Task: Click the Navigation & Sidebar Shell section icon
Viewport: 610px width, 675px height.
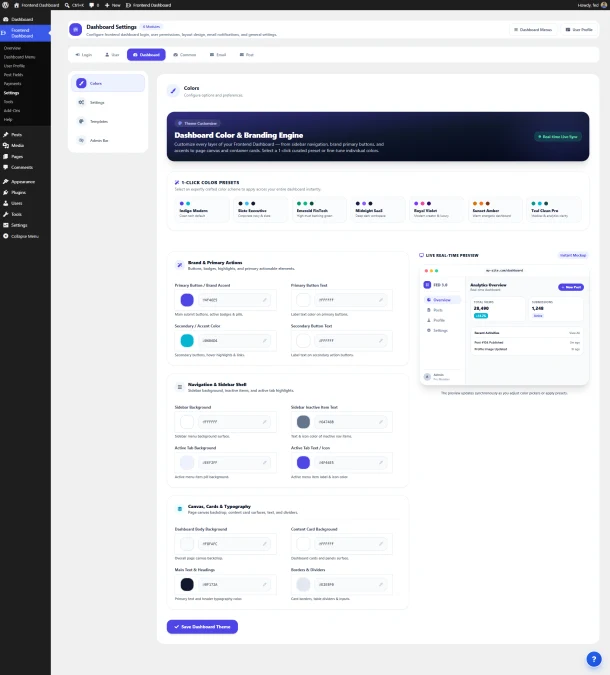Action: pos(180,387)
